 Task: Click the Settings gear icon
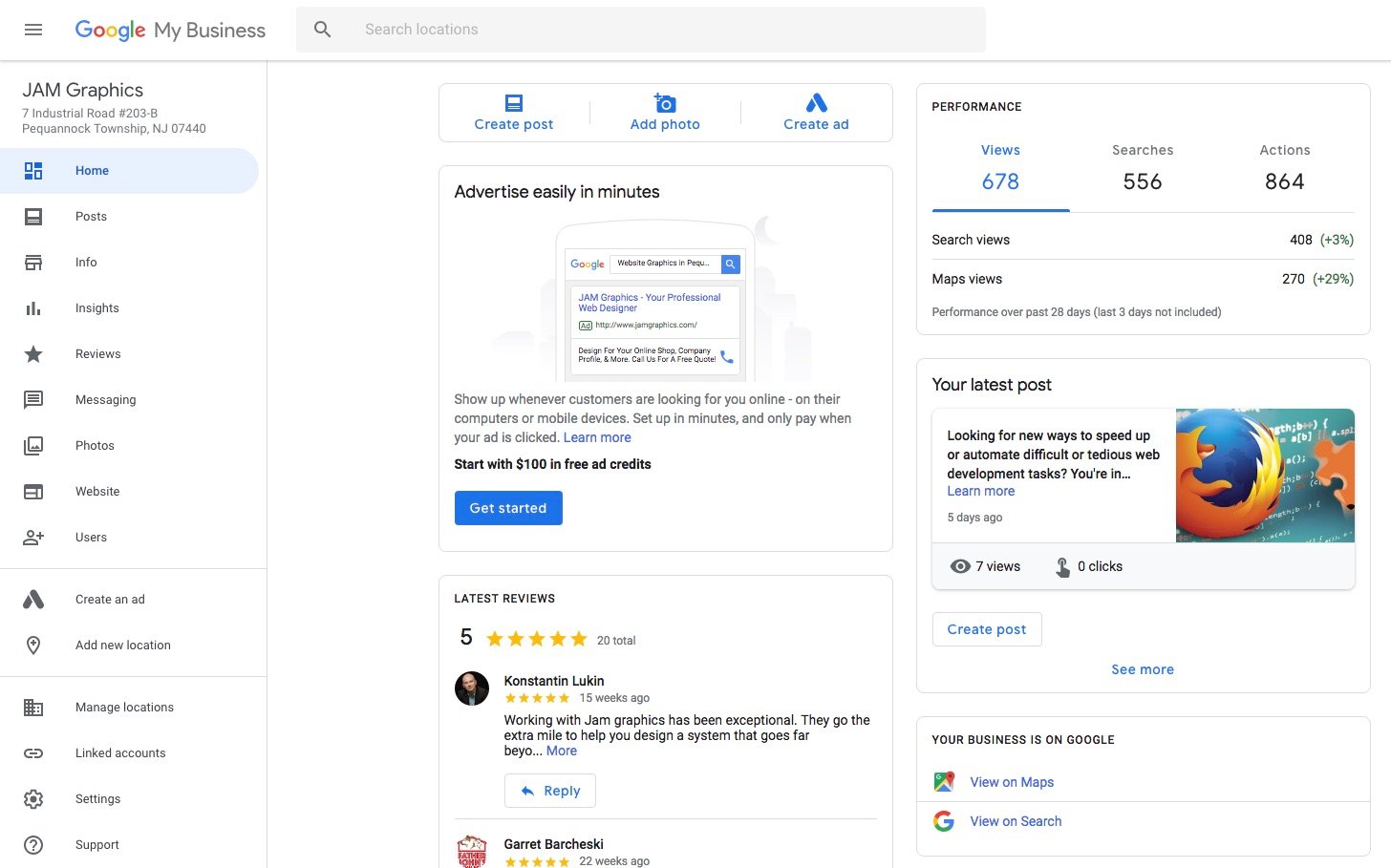[33, 799]
